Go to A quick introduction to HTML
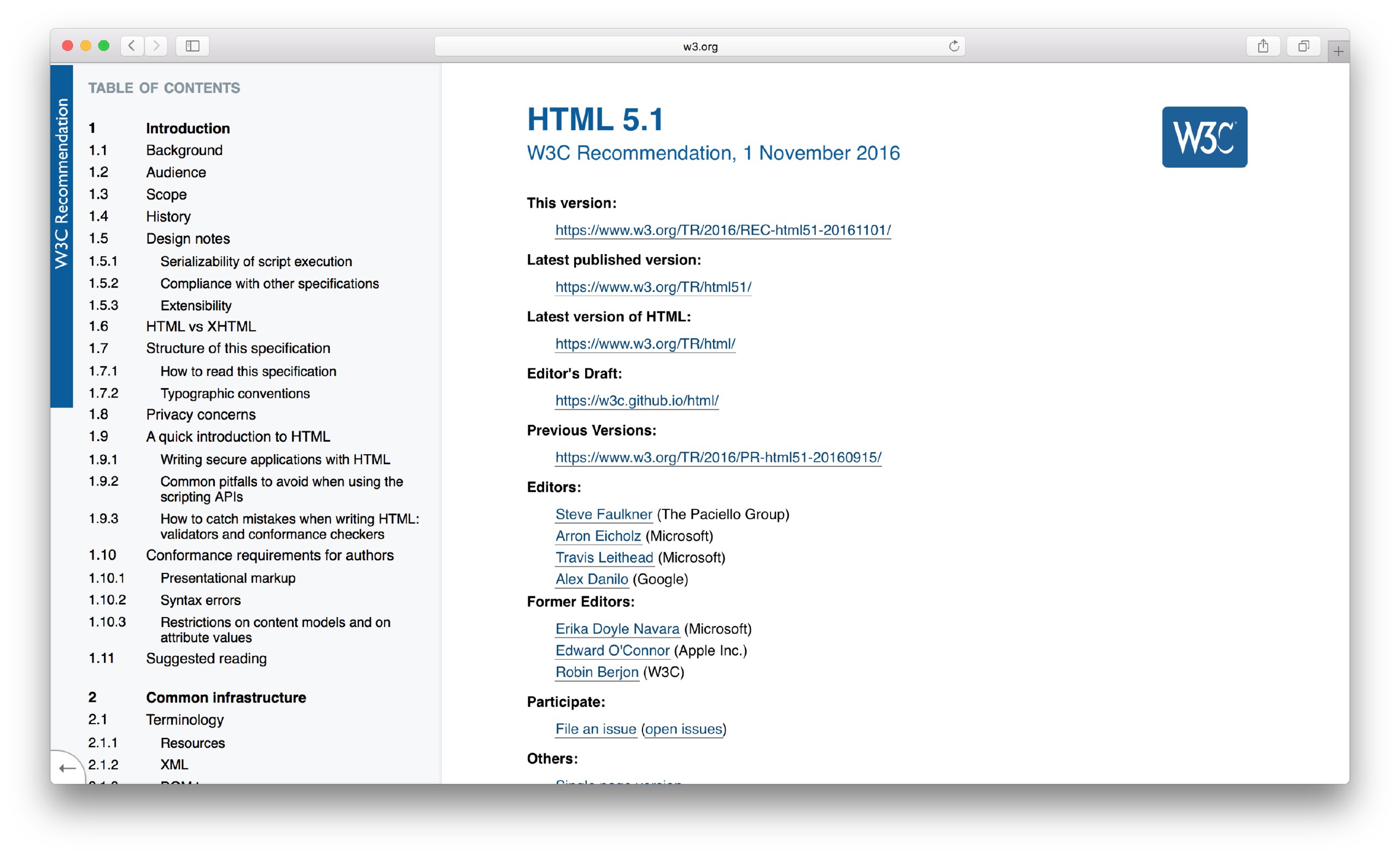Image resolution: width=1400 pixels, height=856 pixels. pos(237,436)
